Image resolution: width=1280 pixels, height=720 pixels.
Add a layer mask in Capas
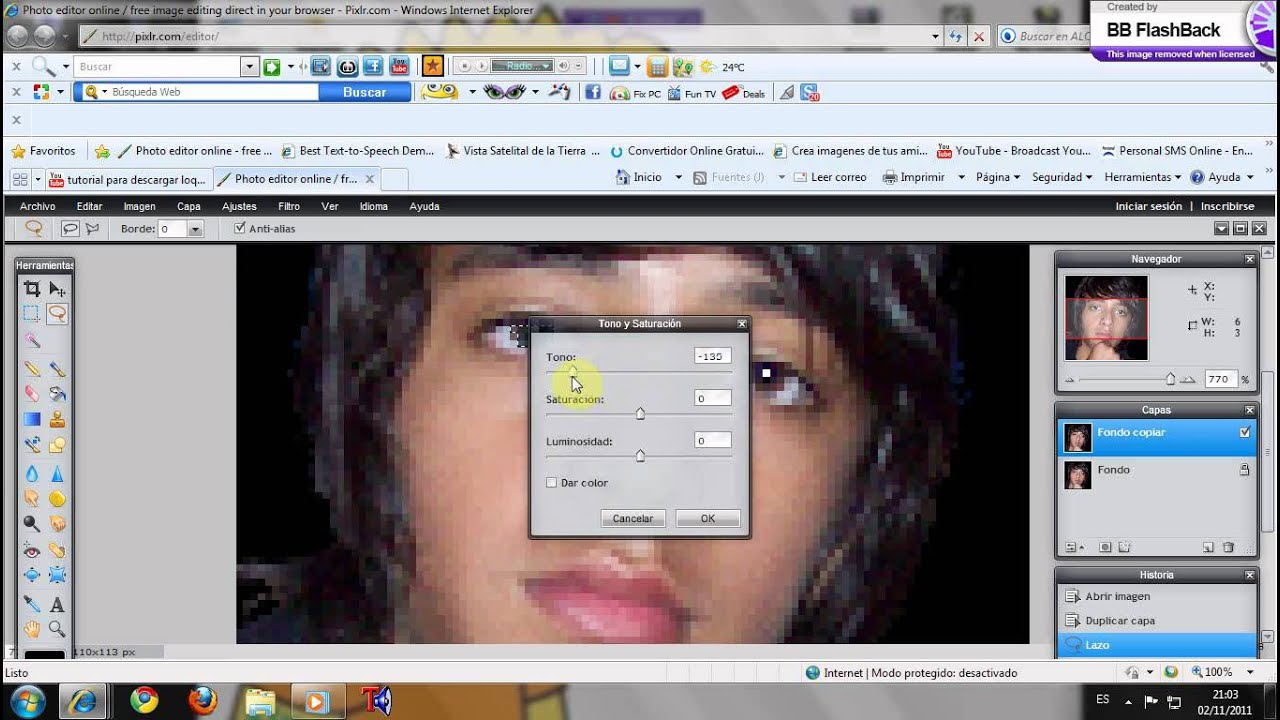click(x=1105, y=547)
